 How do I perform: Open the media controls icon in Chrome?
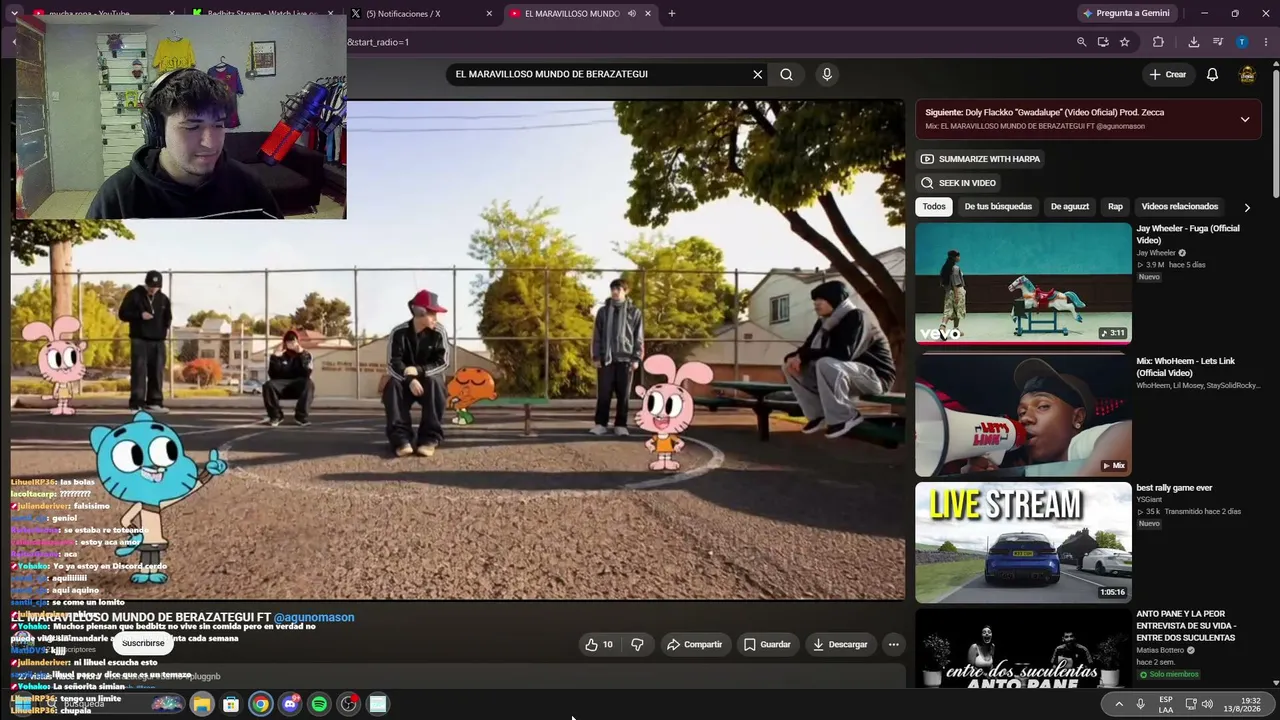pyautogui.click(x=1218, y=42)
